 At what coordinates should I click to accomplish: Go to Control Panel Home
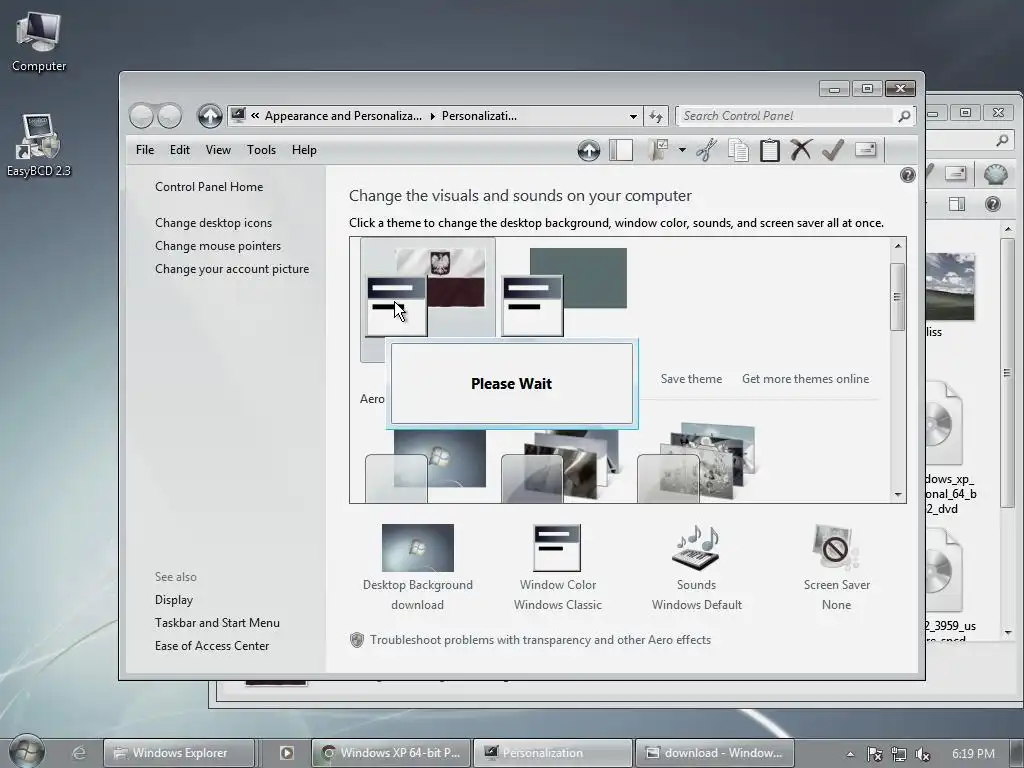click(209, 187)
